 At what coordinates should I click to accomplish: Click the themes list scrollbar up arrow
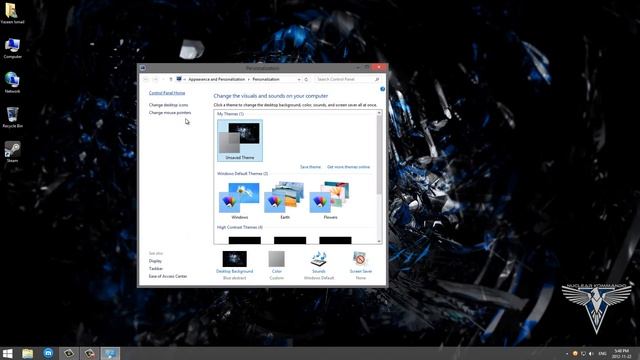[379, 113]
